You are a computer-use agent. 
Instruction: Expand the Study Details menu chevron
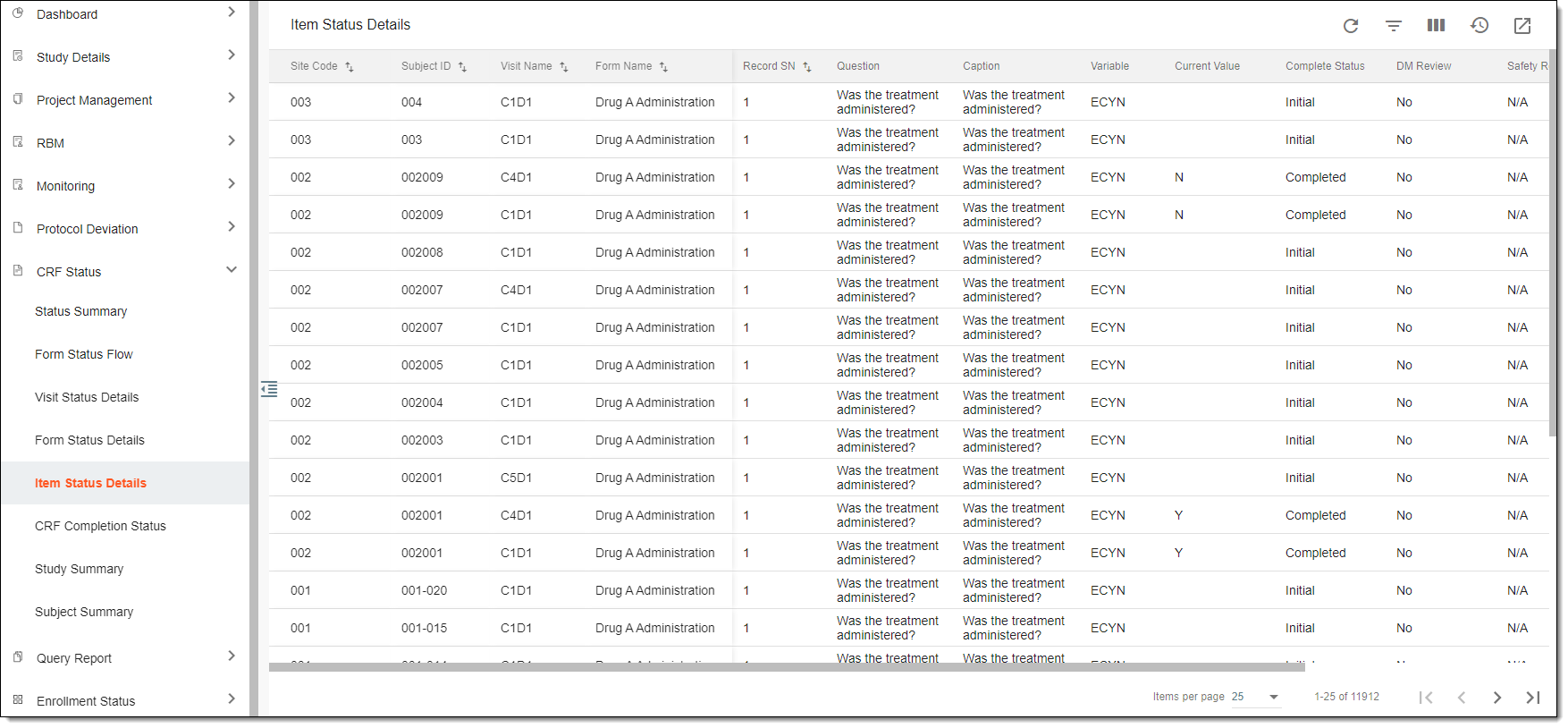(x=232, y=55)
